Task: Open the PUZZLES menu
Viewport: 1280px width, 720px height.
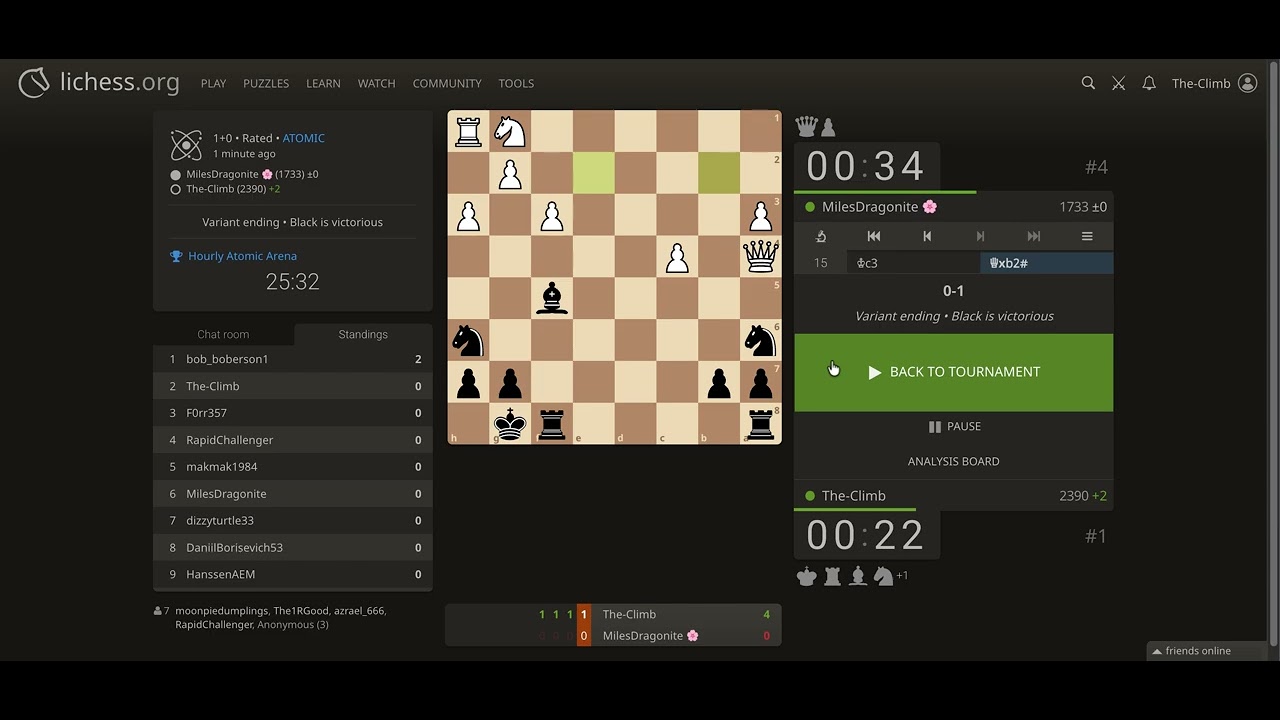Action: pyautogui.click(x=266, y=83)
